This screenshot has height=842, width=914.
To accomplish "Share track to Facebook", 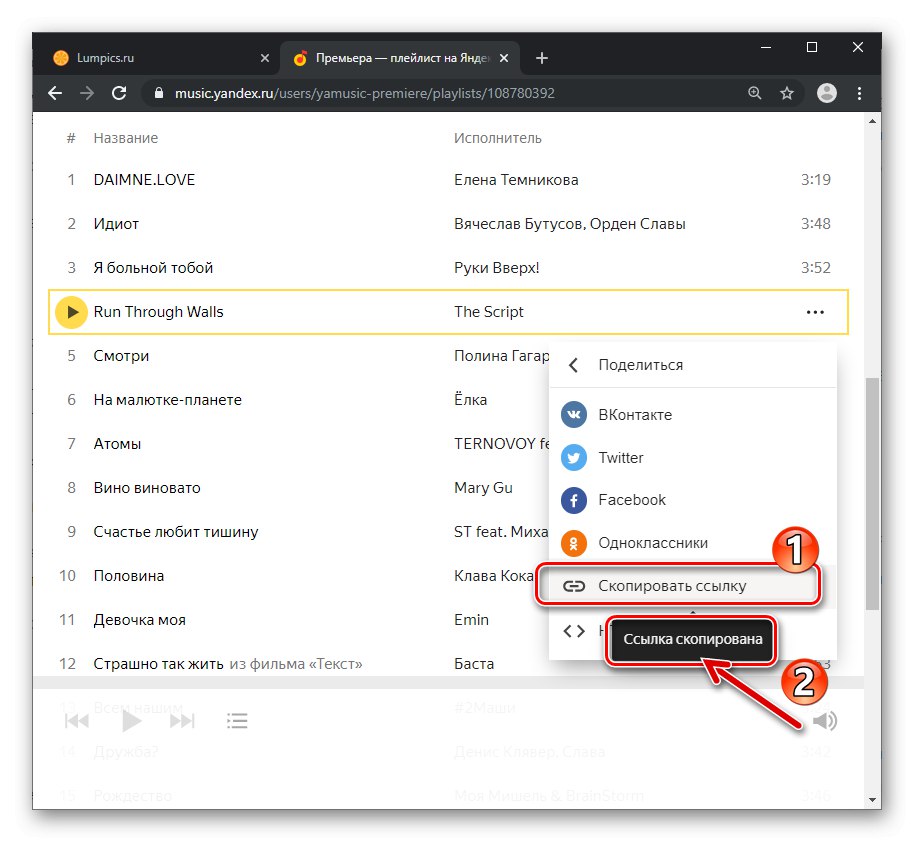I will pos(692,500).
